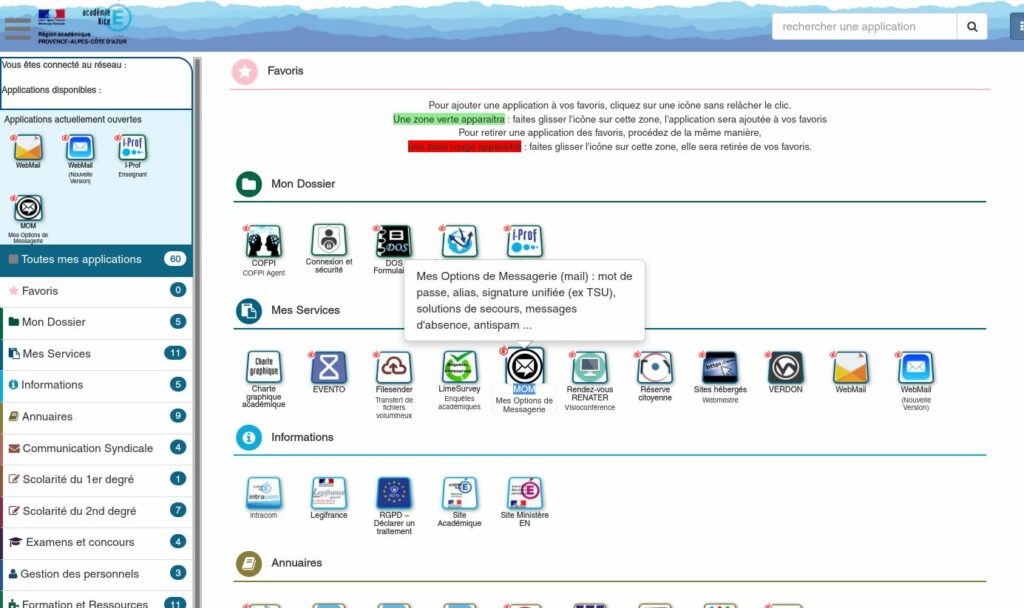Launch DOS Formulaires

point(393,241)
